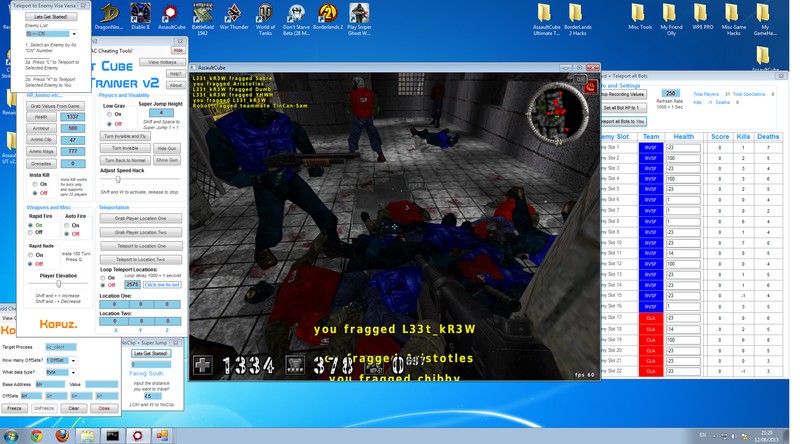Click the View Hotkeys button
This screenshot has height=444, width=800.
pos(162,62)
